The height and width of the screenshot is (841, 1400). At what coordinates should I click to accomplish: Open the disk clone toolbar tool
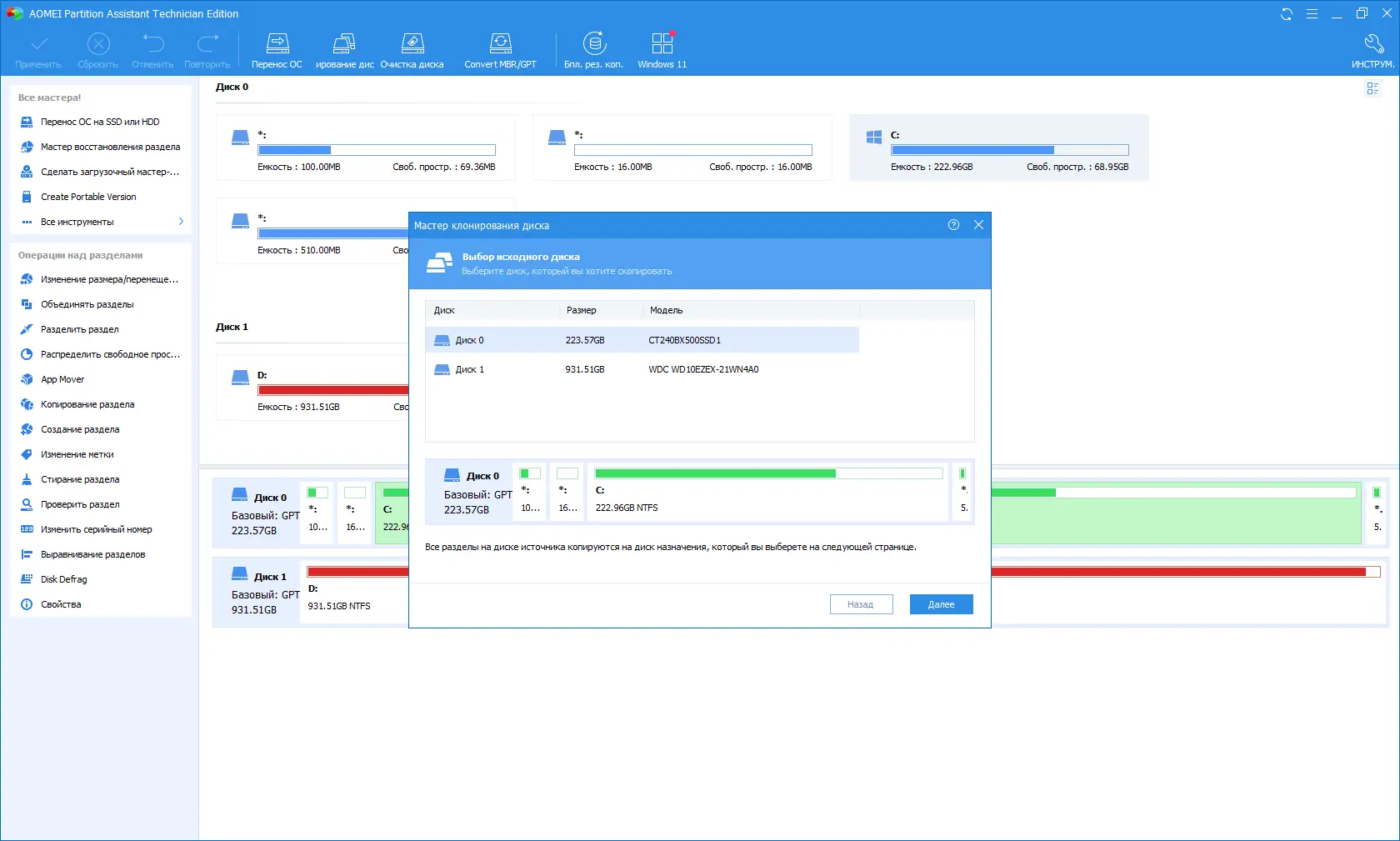point(344,51)
